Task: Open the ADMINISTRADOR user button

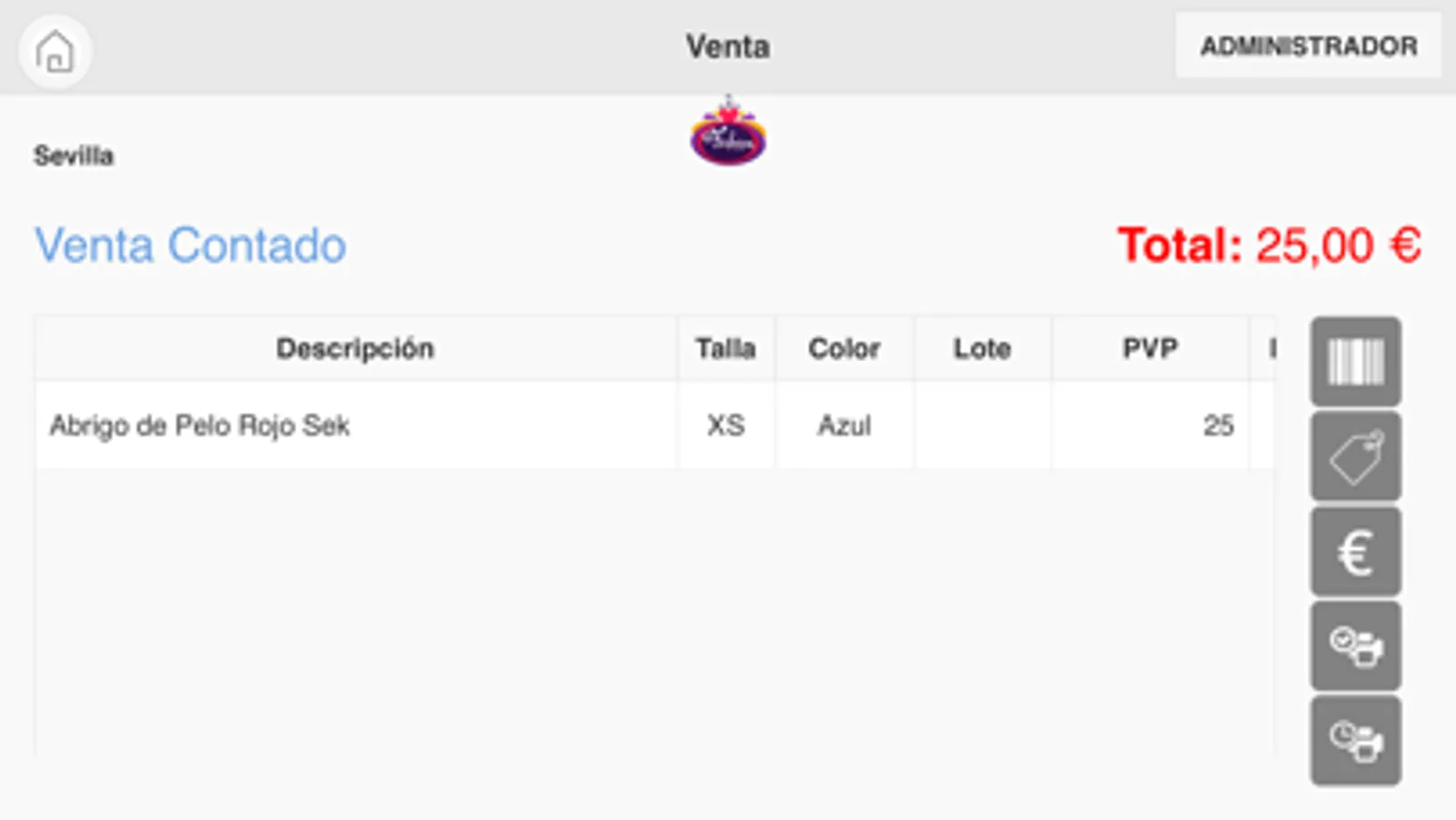Action: tap(1308, 46)
